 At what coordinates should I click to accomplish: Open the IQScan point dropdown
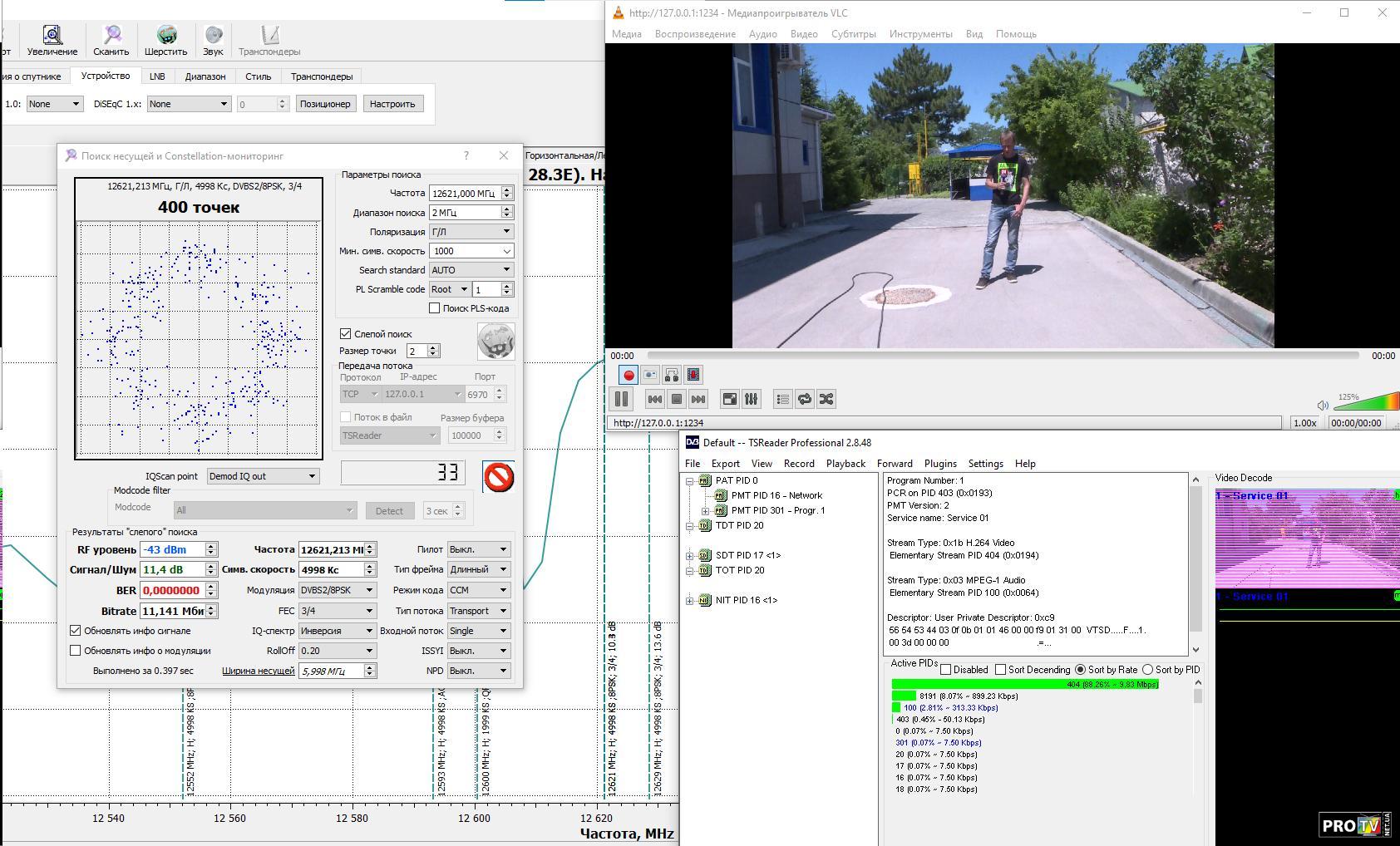(263, 476)
